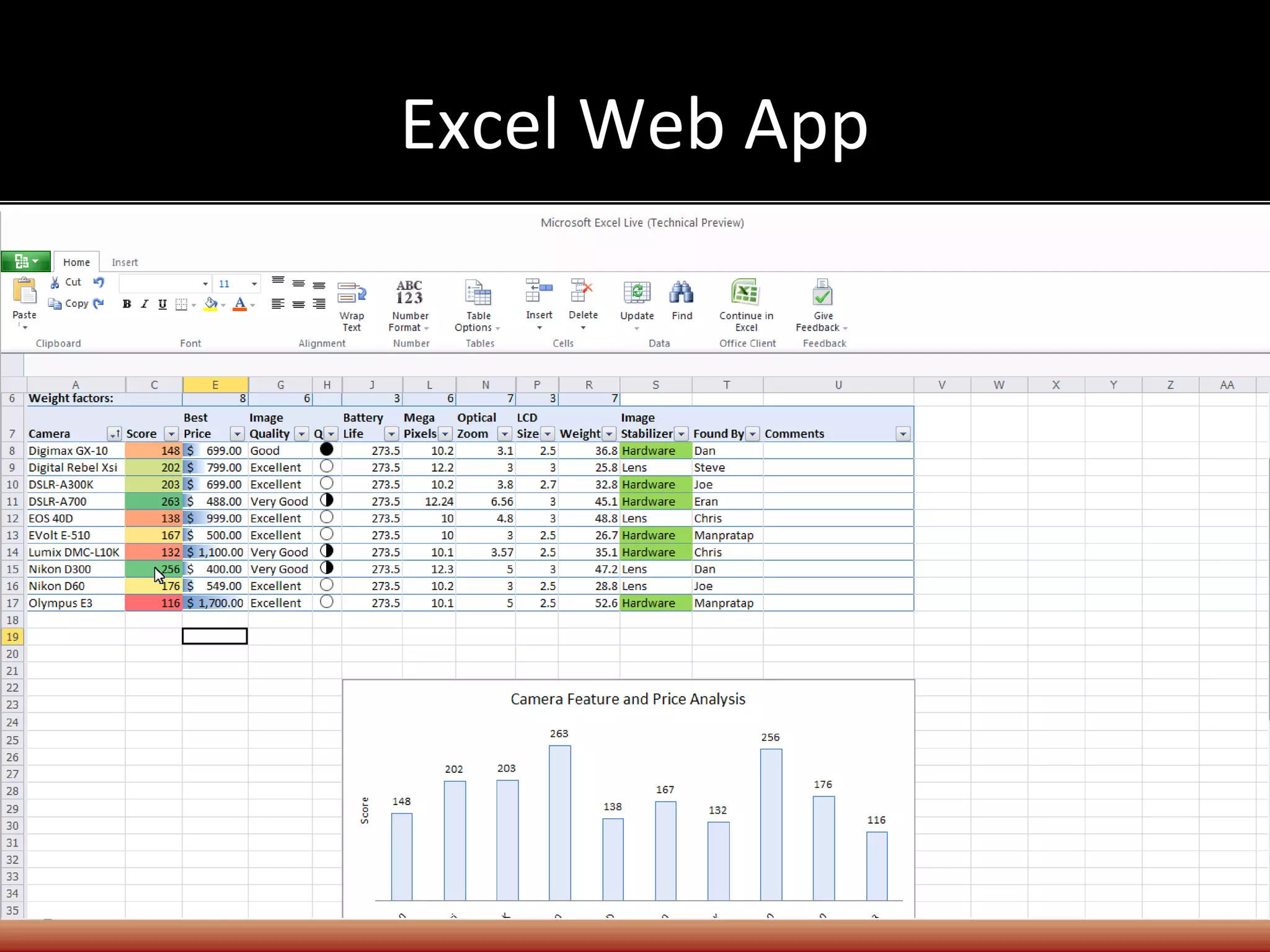This screenshot has height=952, width=1270.
Task: Click the Undo arrow icon
Action: coord(99,282)
